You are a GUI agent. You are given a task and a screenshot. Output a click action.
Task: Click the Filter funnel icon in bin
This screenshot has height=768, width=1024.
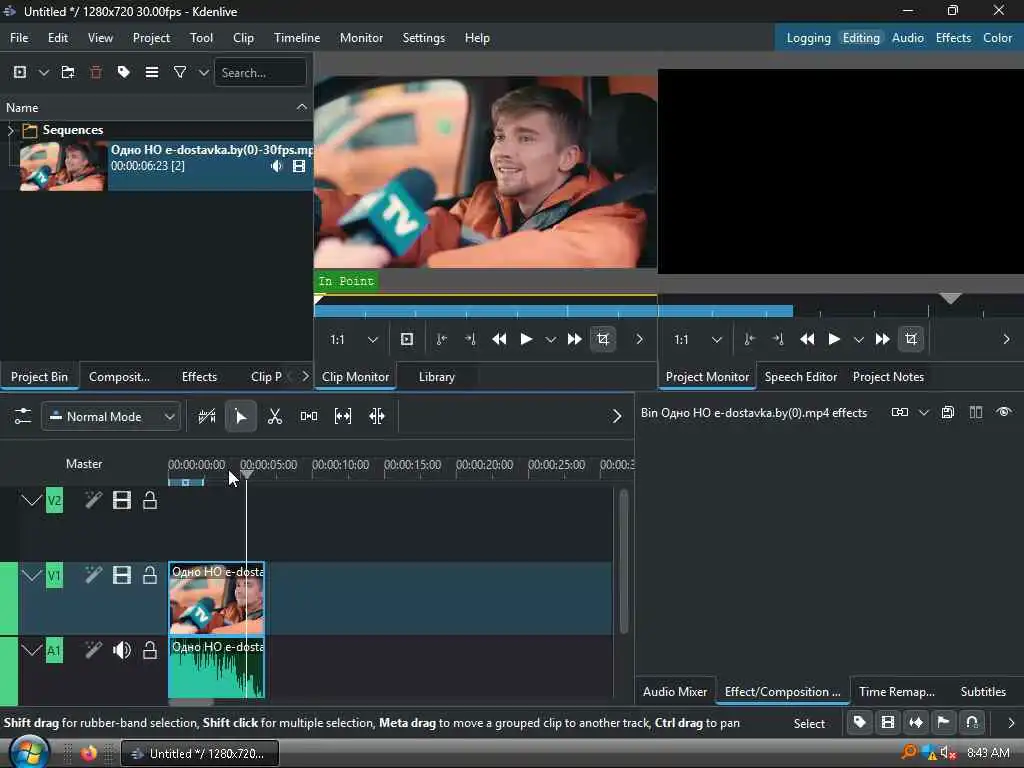pyautogui.click(x=180, y=72)
